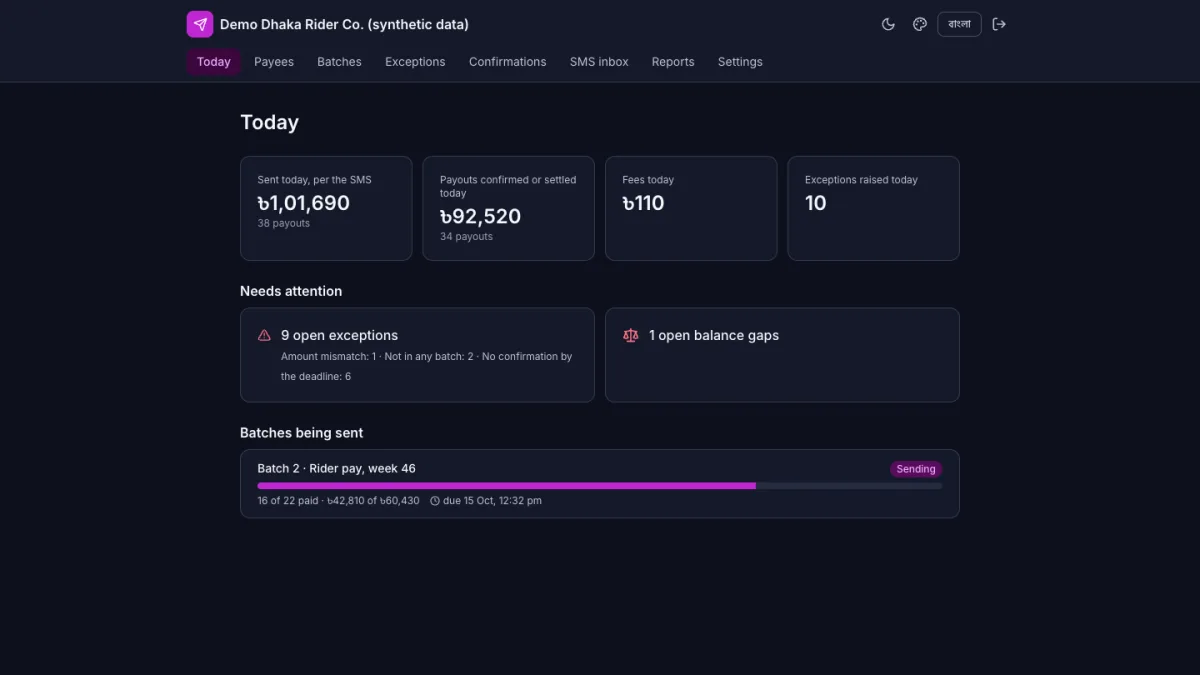Switch language with the বাংলা button

tap(959, 24)
